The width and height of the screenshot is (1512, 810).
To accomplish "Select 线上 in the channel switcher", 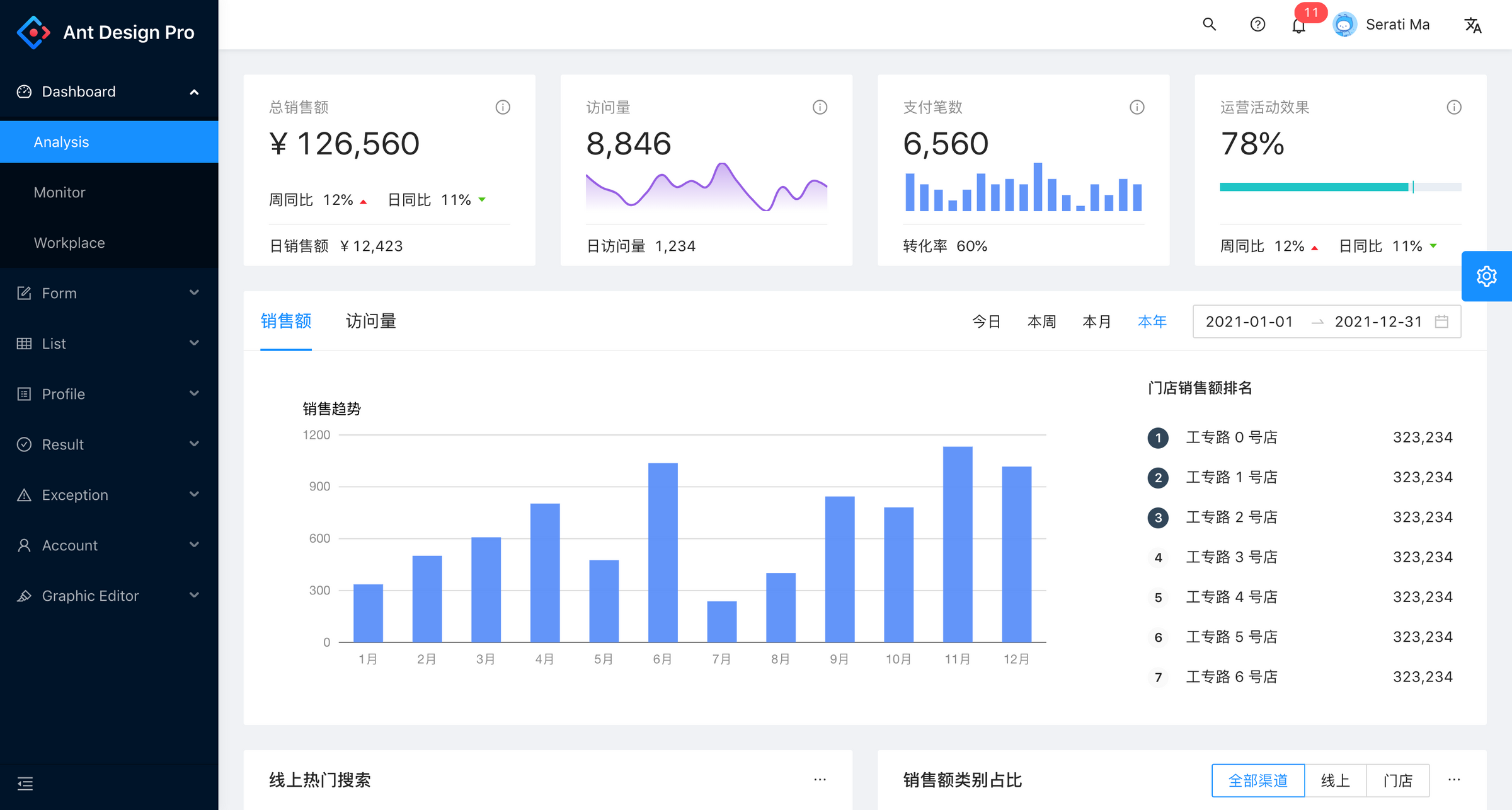I will pos(1336,780).
